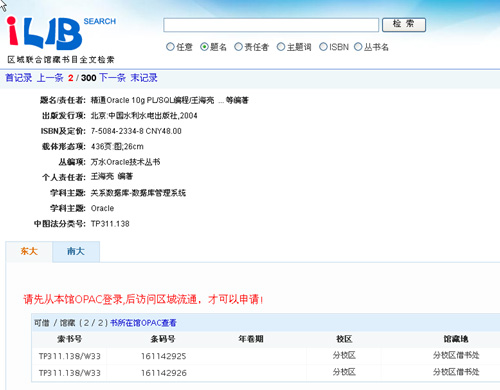
Task: Select row with barcode 161142926
Action: (x=265, y=373)
